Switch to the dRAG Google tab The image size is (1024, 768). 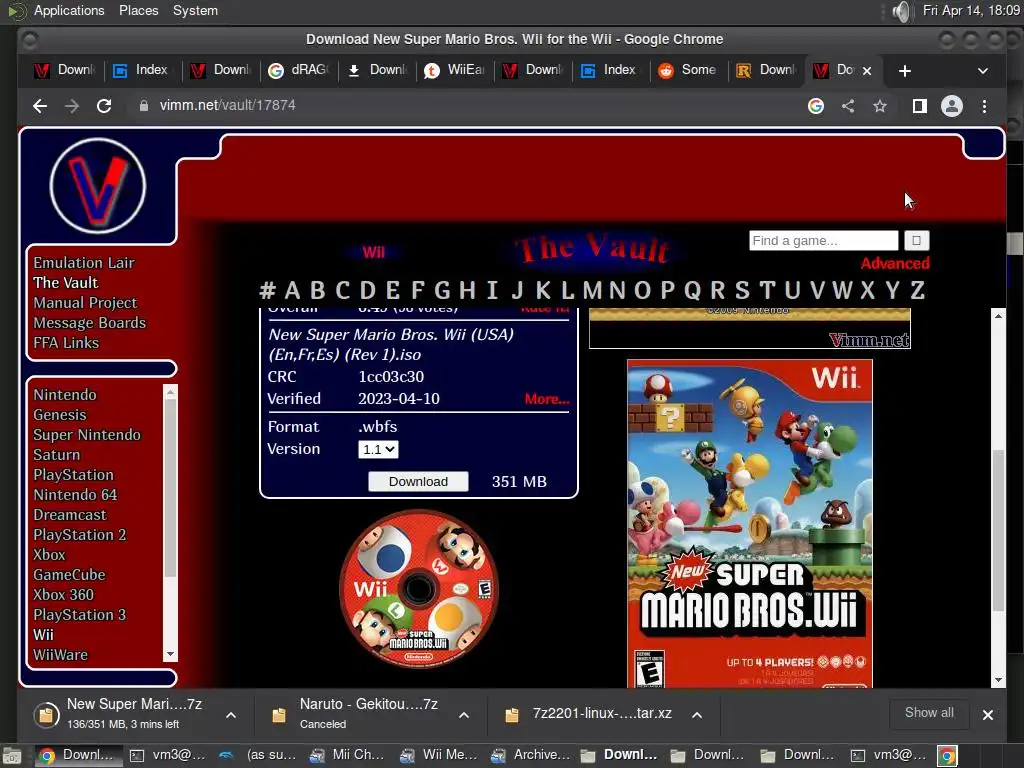click(x=299, y=70)
